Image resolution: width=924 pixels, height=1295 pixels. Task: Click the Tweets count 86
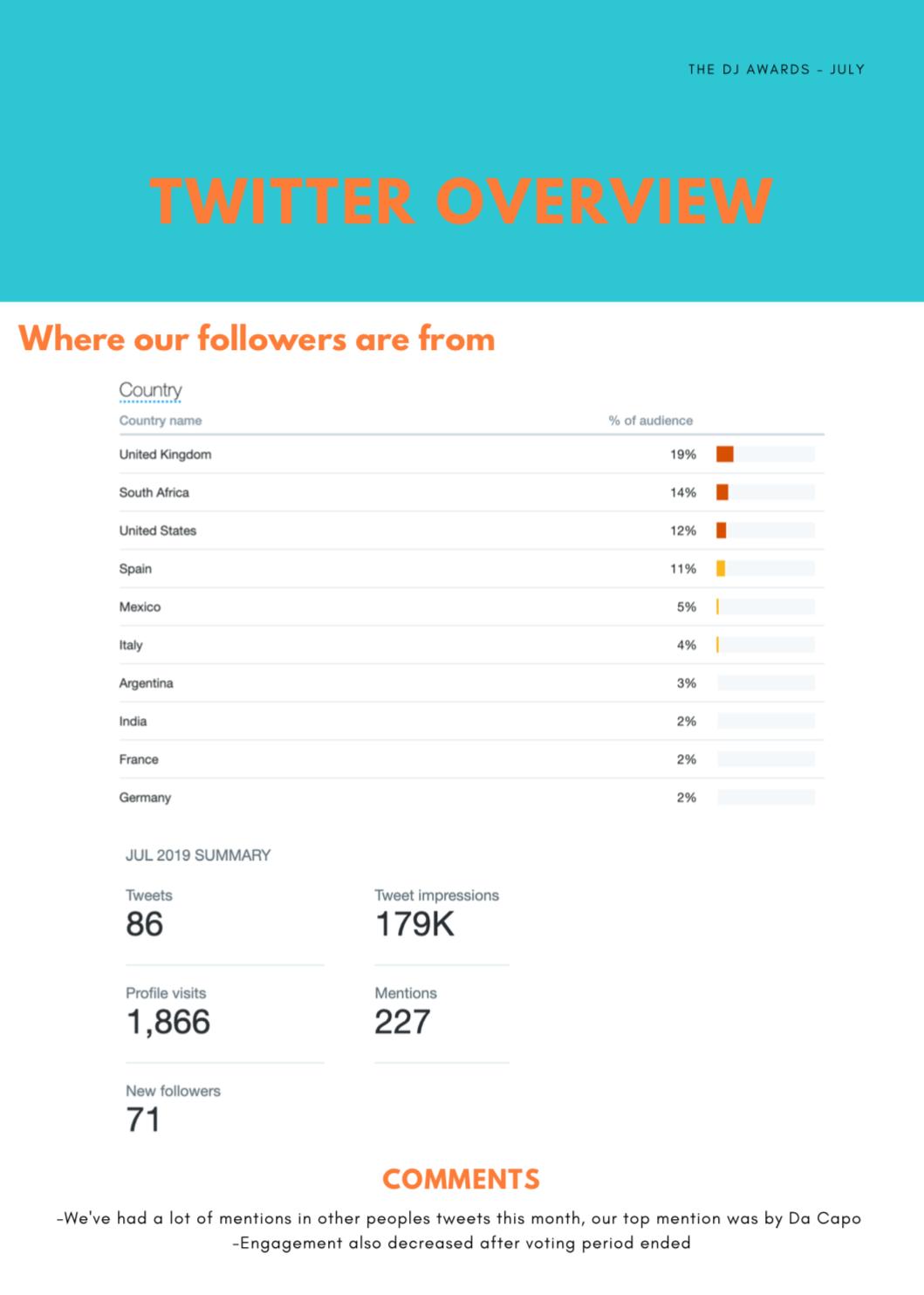click(x=145, y=924)
